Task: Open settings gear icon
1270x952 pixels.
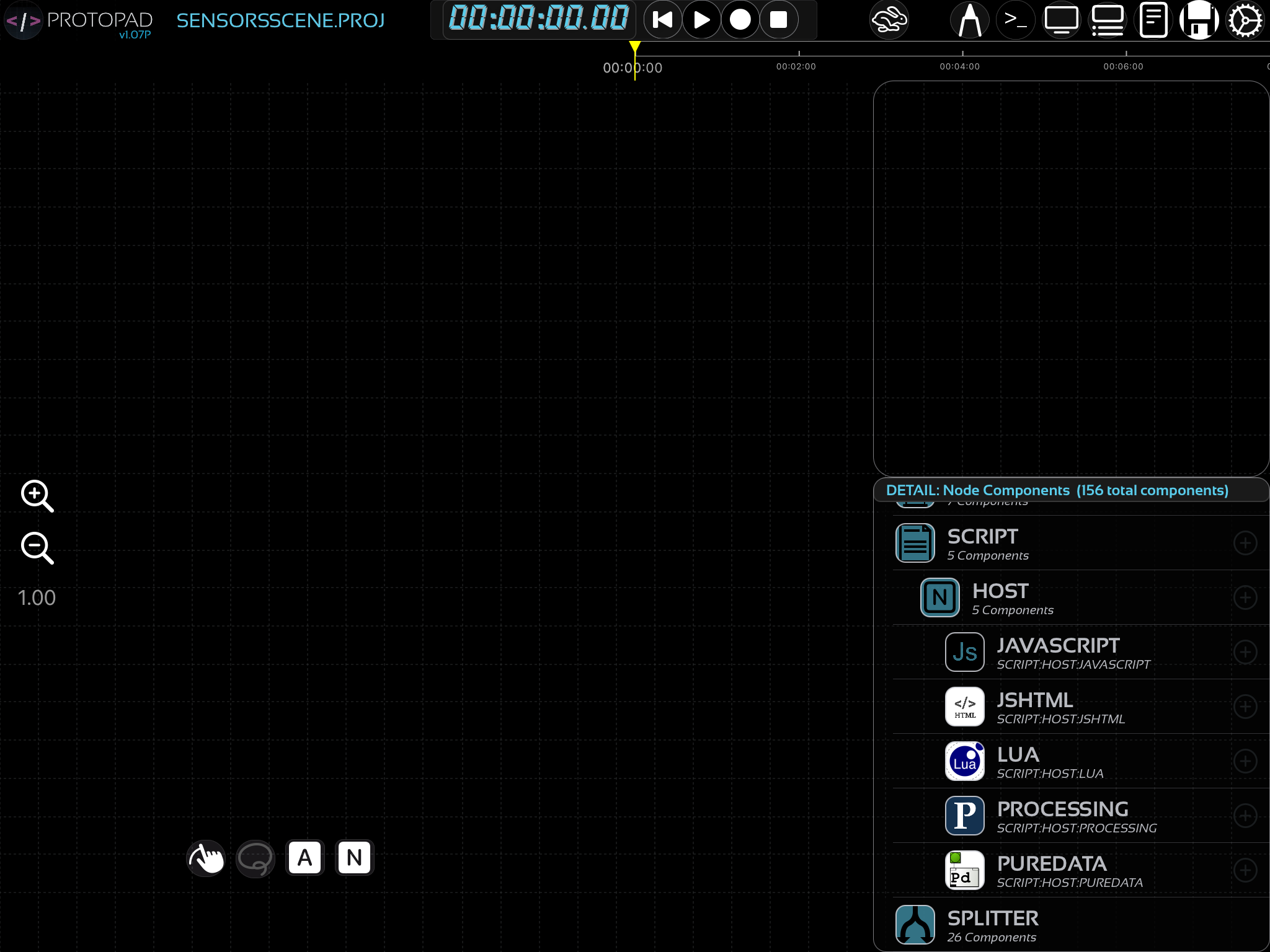Action: pyautogui.click(x=1245, y=20)
